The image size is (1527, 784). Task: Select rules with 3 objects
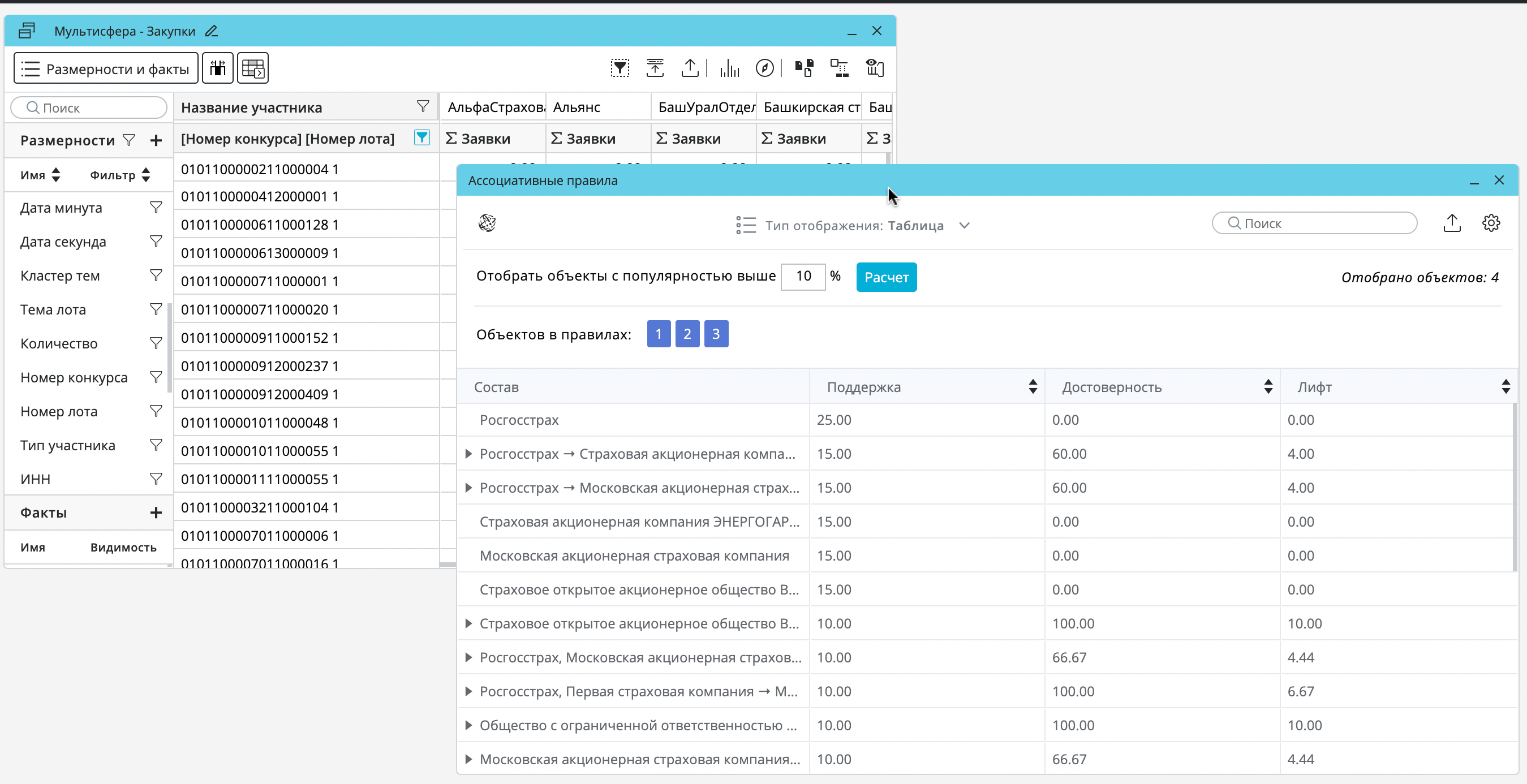[716, 334]
